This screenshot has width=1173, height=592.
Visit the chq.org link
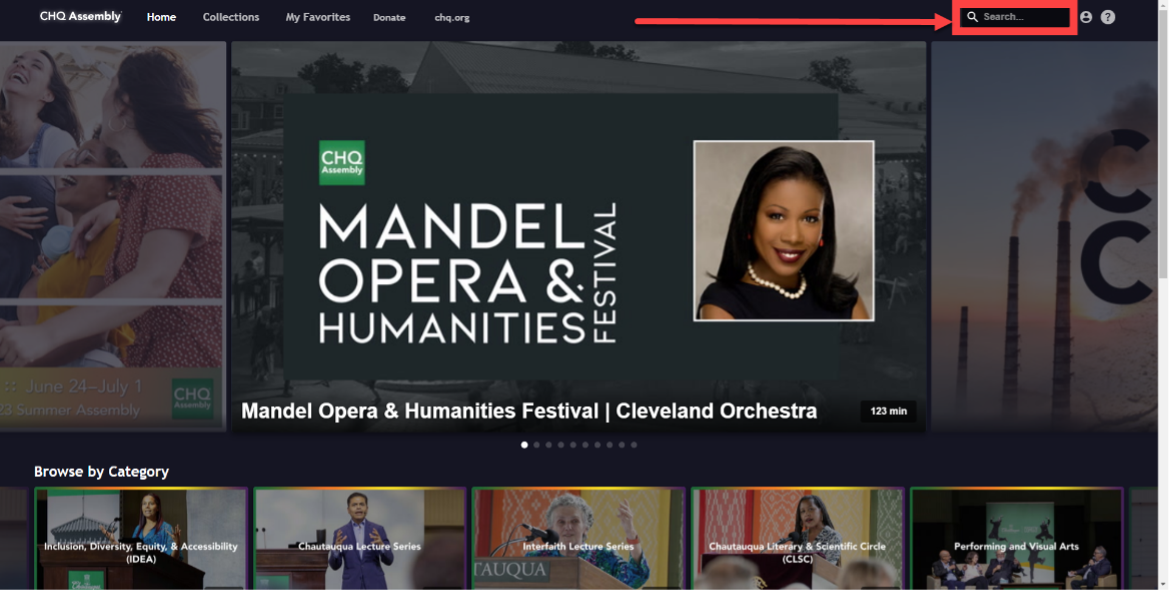(453, 18)
